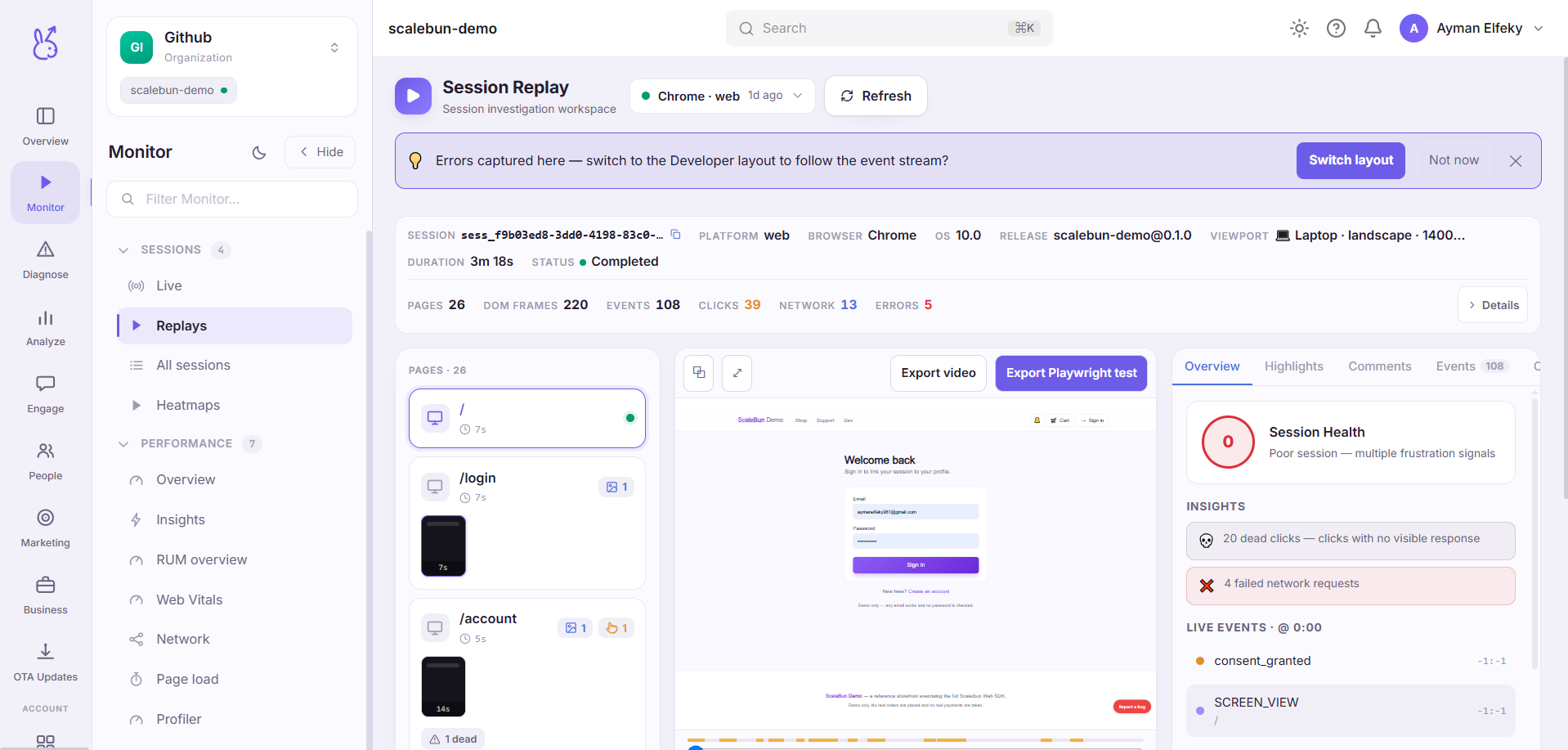Open the OTA Updates section icon
1568x750 pixels.
click(46, 652)
